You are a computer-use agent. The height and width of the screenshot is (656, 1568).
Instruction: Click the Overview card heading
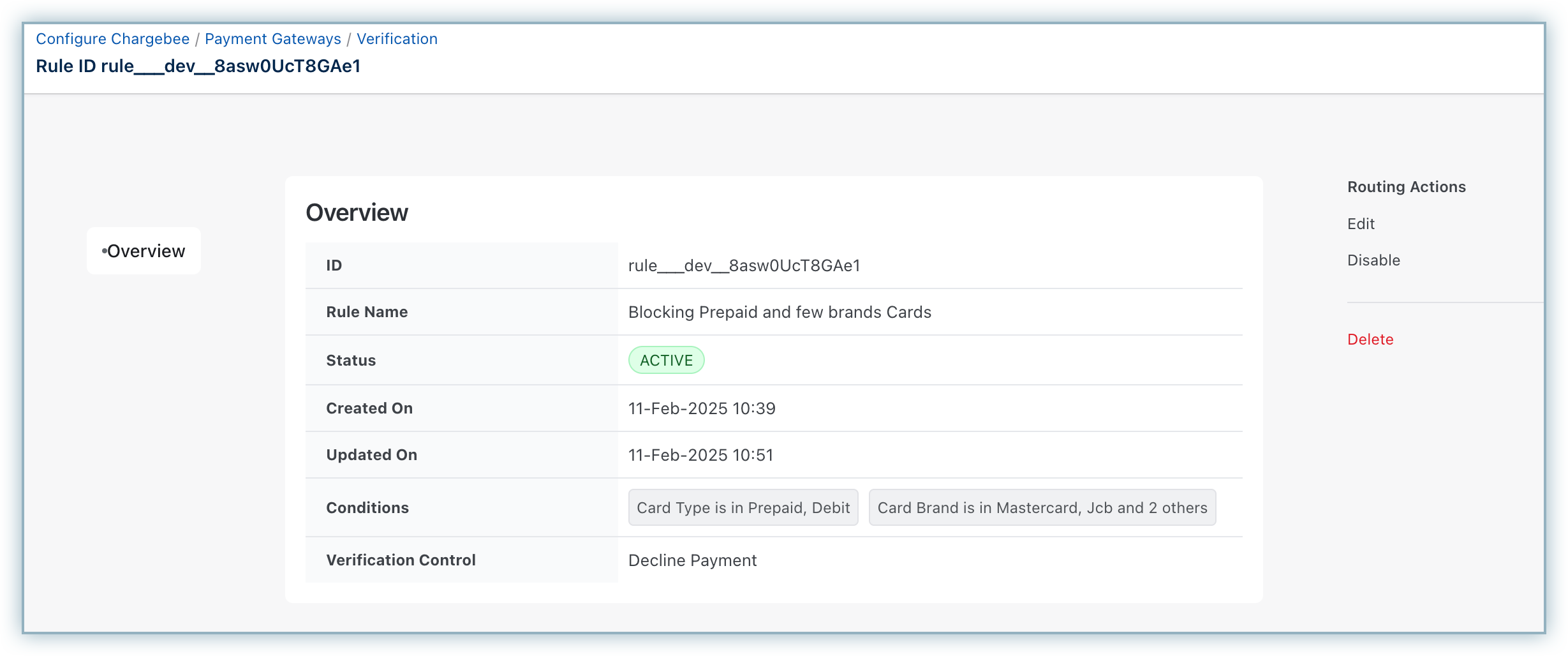tap(357, 212)
